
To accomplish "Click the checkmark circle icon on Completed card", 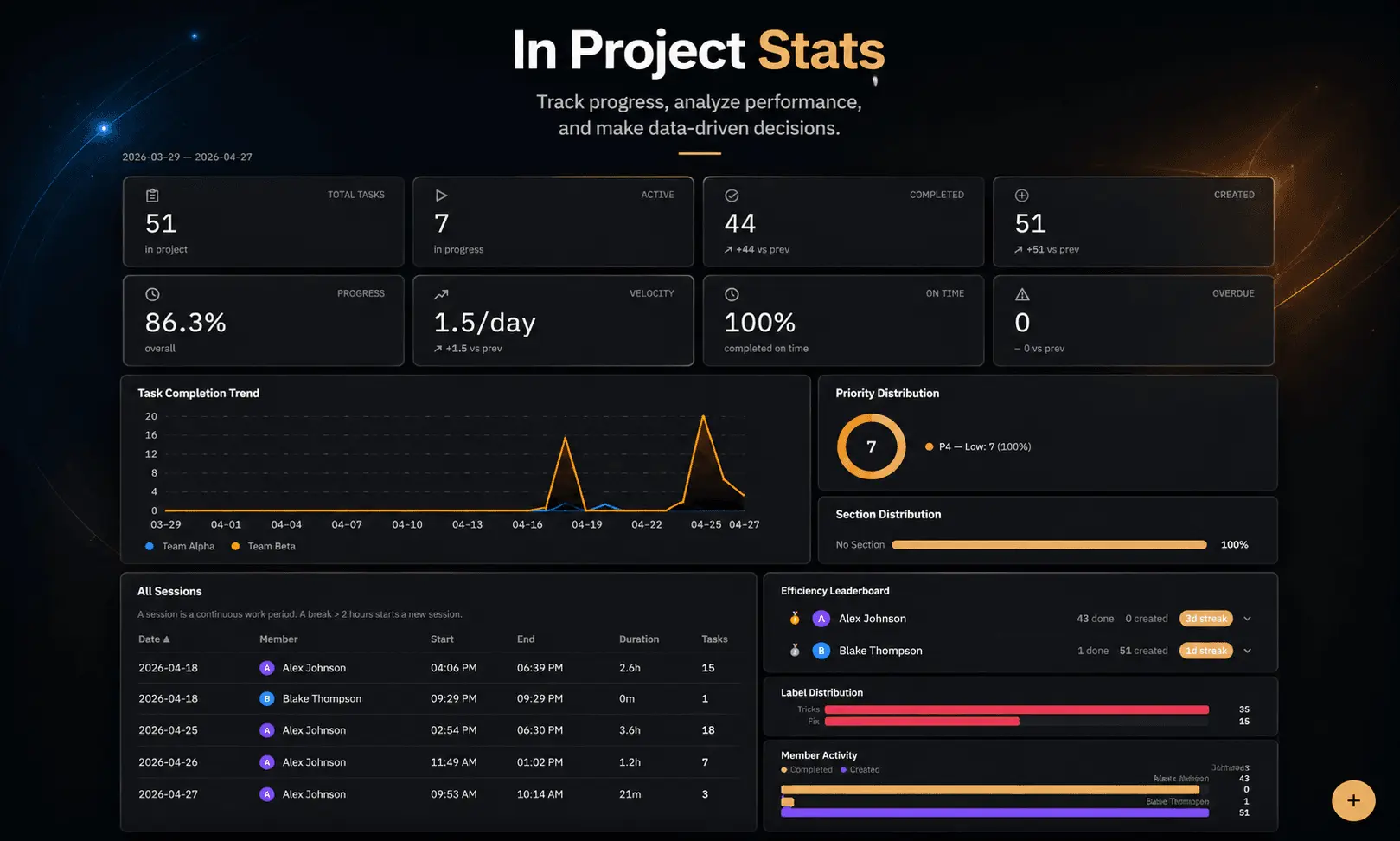I will click(x=732, y=196).
